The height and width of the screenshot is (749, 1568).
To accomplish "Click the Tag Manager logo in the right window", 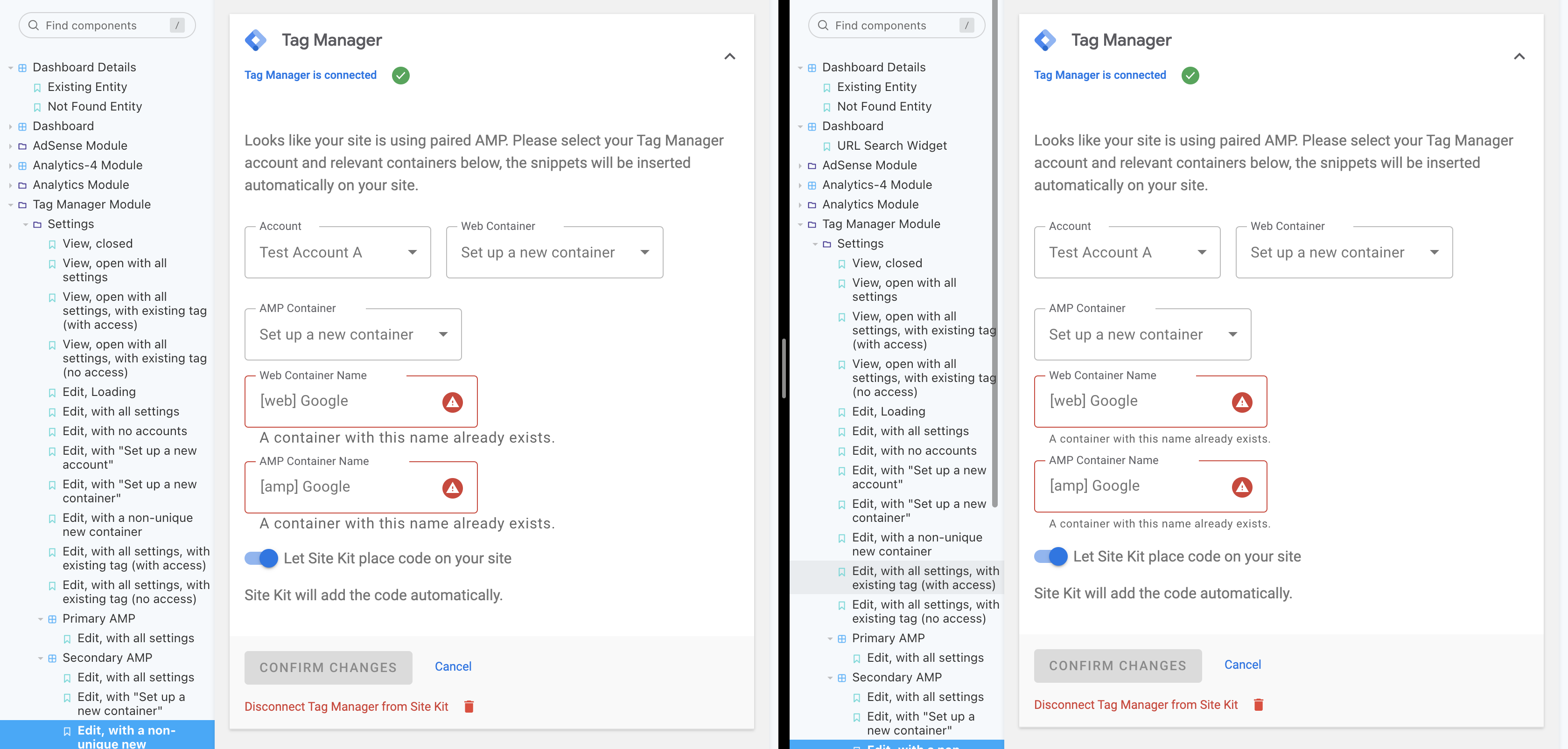I will pyautogui.click(x=1045, y=40).
